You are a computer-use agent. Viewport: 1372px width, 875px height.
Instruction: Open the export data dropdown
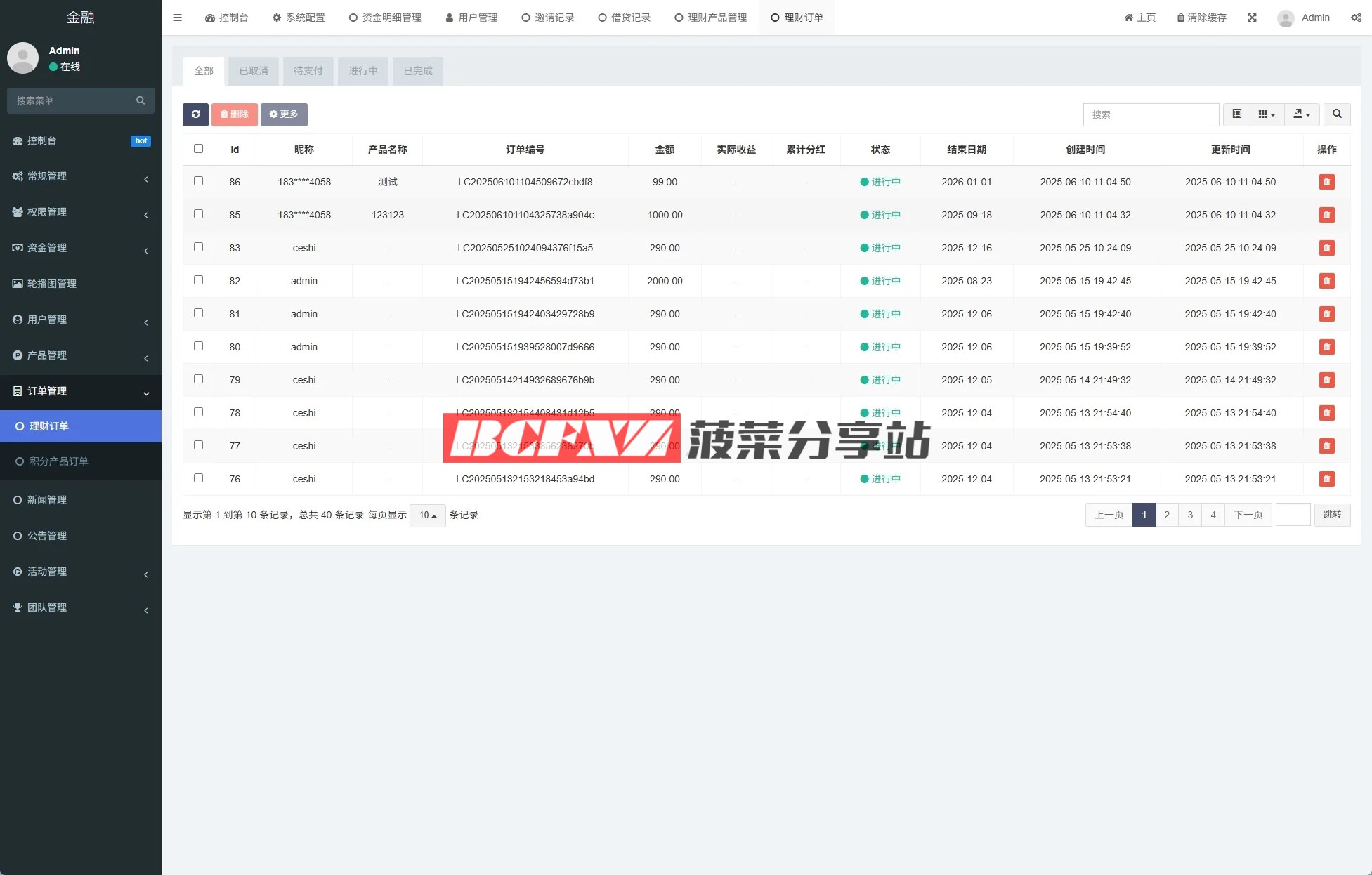pos(1302,114)
